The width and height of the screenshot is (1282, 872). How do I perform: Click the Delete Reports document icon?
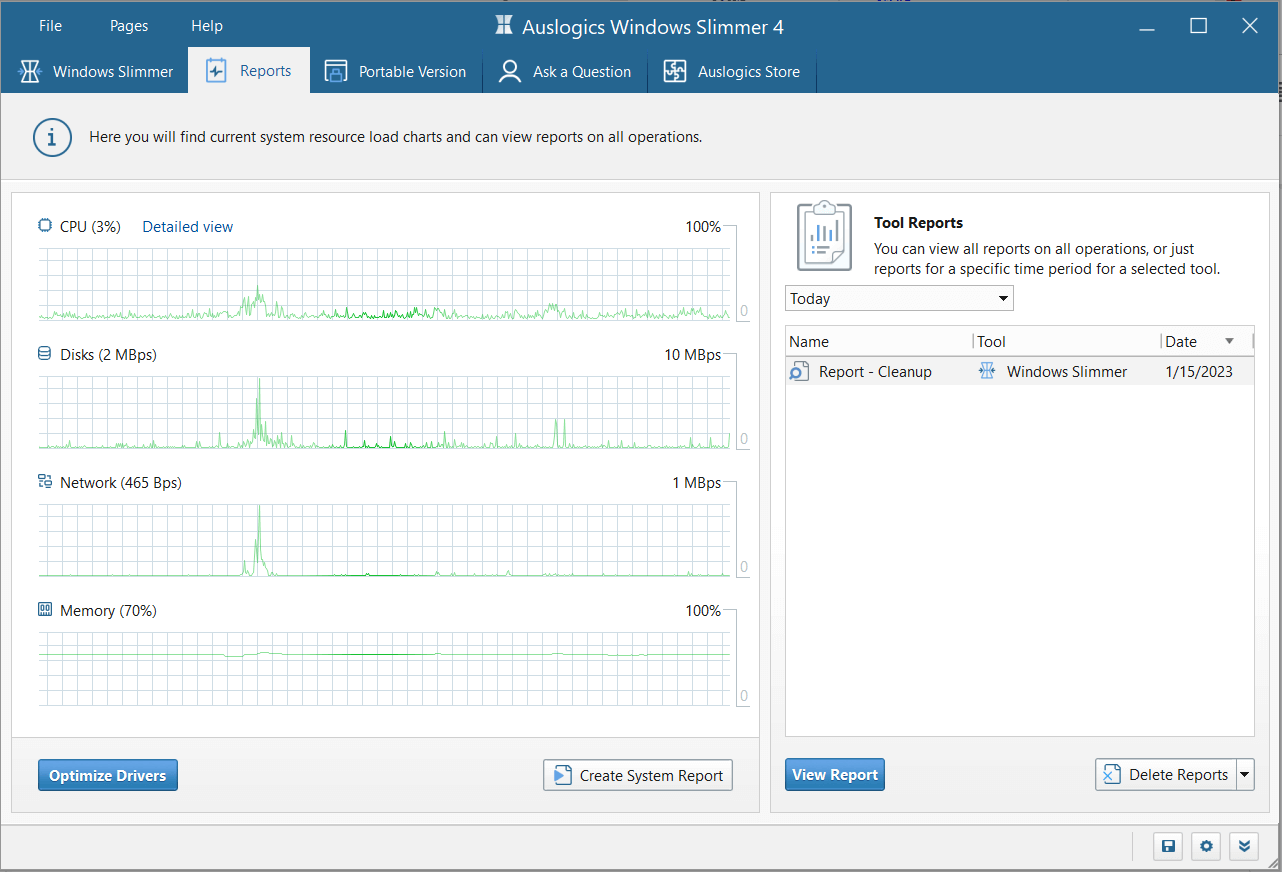click(1111, 775)
